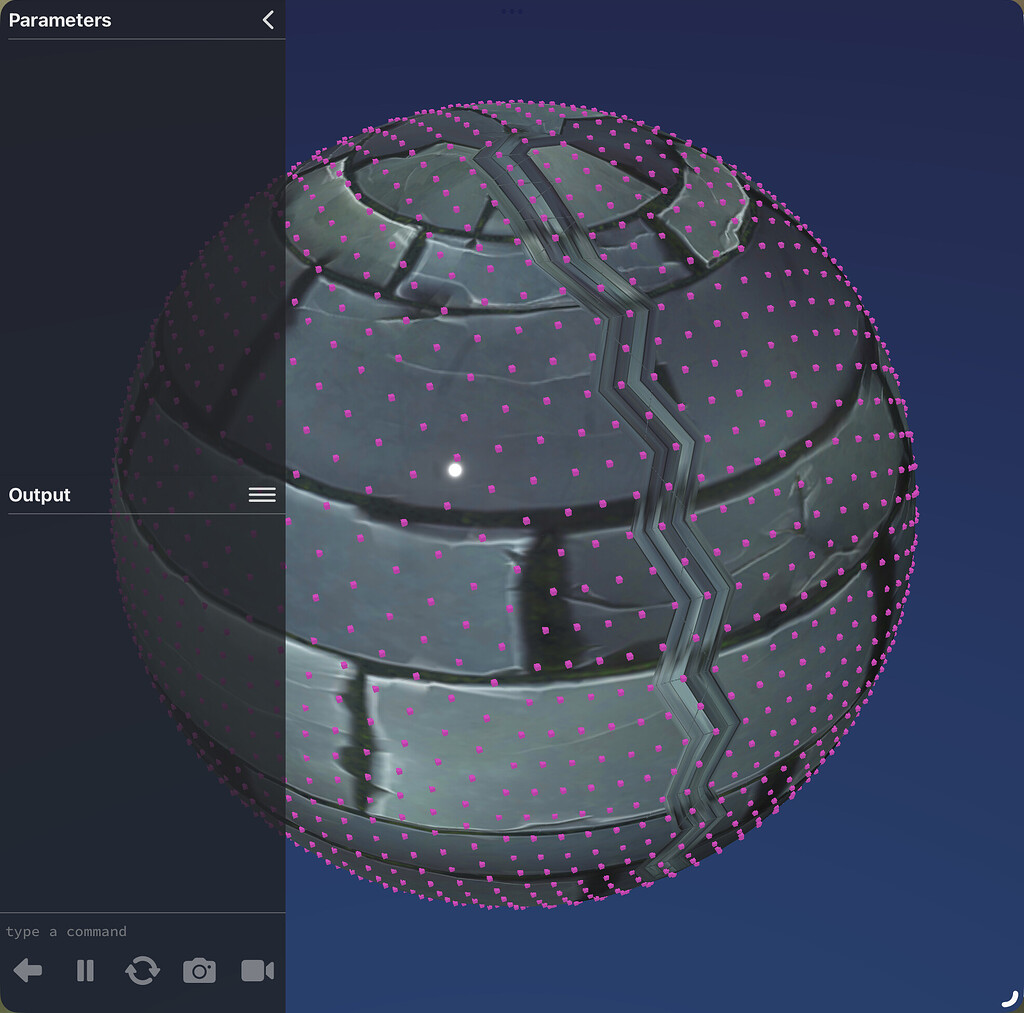Select the Output panel header
The image size is (1024, 1013).
pyautogui.click(x=39, y=494)
